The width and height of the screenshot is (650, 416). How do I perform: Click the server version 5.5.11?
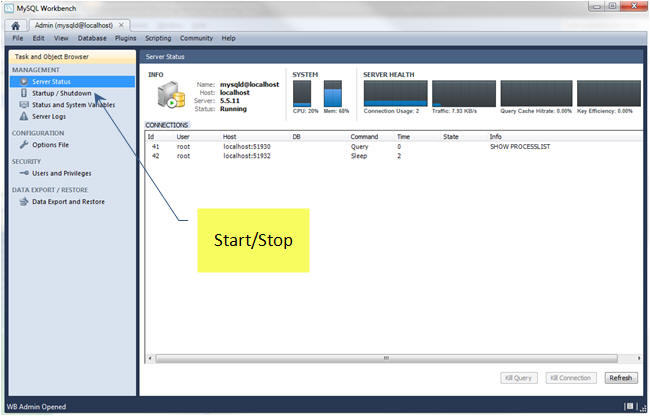point(230,101)
